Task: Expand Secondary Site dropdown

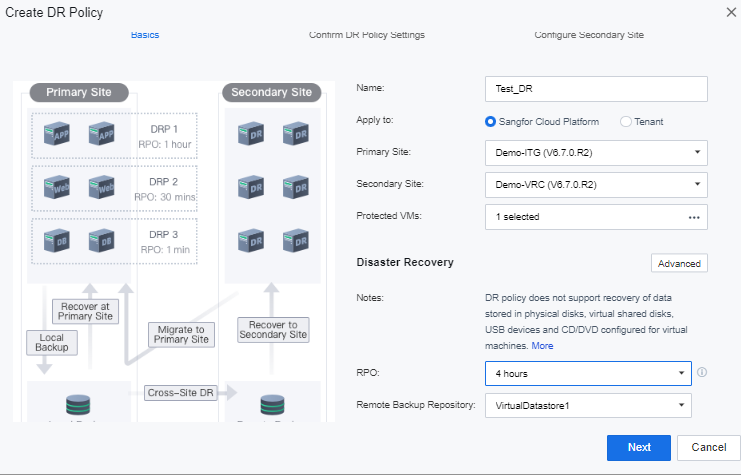Action: [596, 185]
